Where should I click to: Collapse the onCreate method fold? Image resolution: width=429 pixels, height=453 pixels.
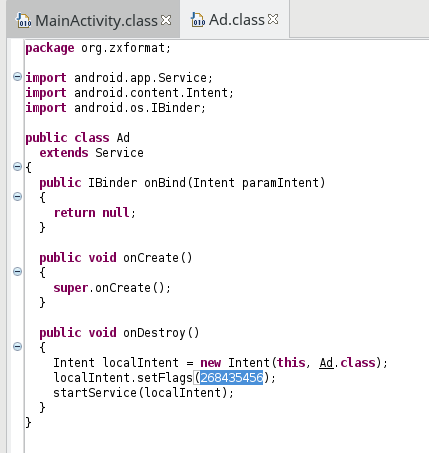pyautogui.click(x=17, y=271)
